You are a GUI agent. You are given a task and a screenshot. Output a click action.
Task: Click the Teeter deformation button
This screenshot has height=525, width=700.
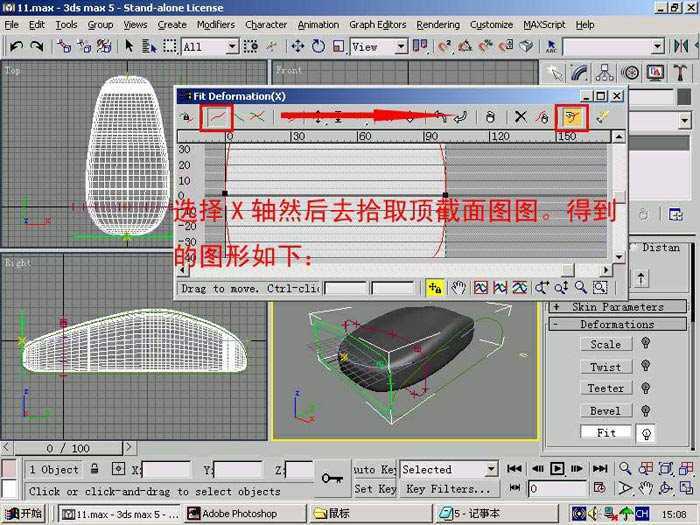pyautogui.click(x=606, y=388)
